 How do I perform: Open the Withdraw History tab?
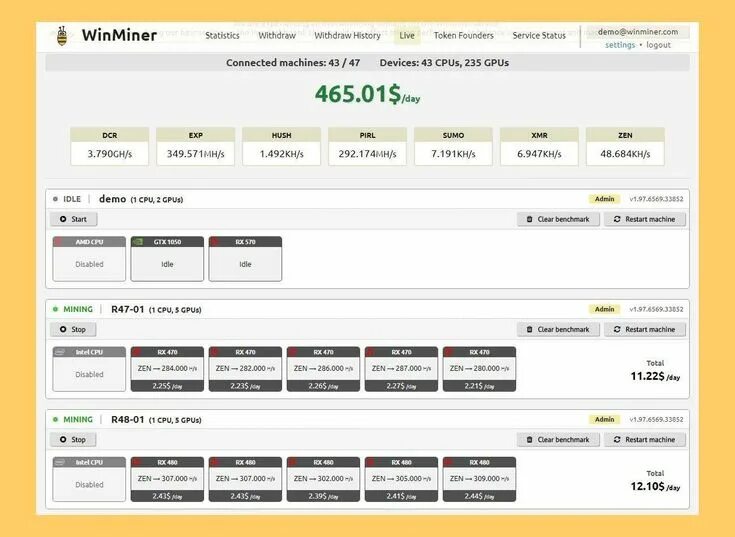pos(347,36)
